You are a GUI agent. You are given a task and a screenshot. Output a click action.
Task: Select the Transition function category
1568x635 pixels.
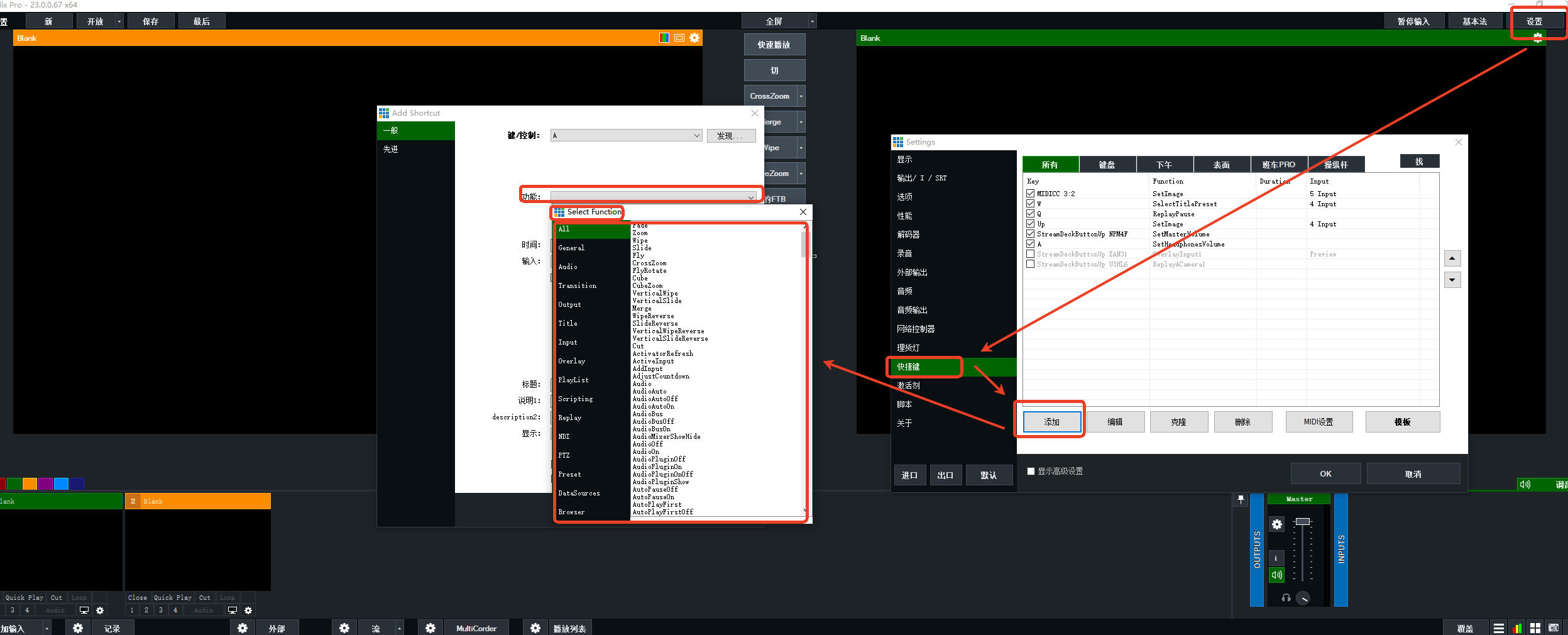(x=577, y=285)
